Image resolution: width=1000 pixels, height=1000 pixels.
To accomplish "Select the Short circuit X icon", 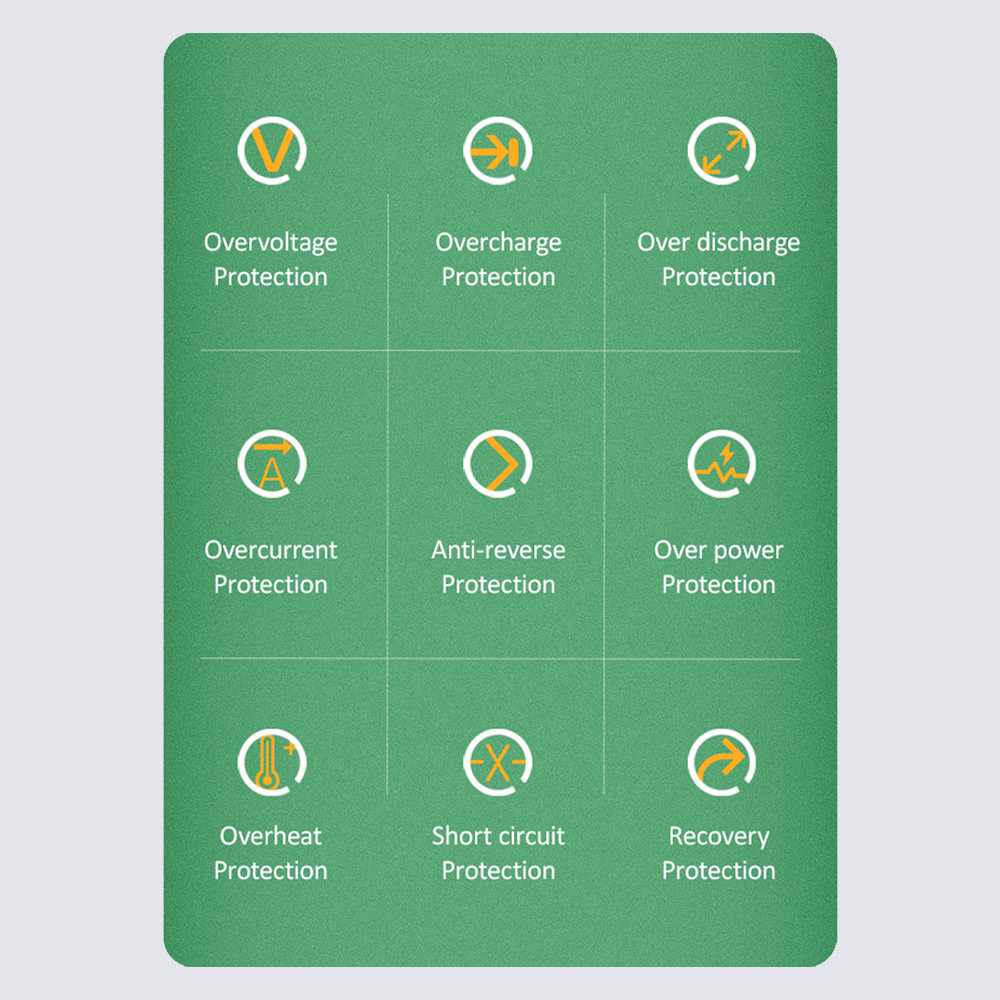I will point(497,762).
